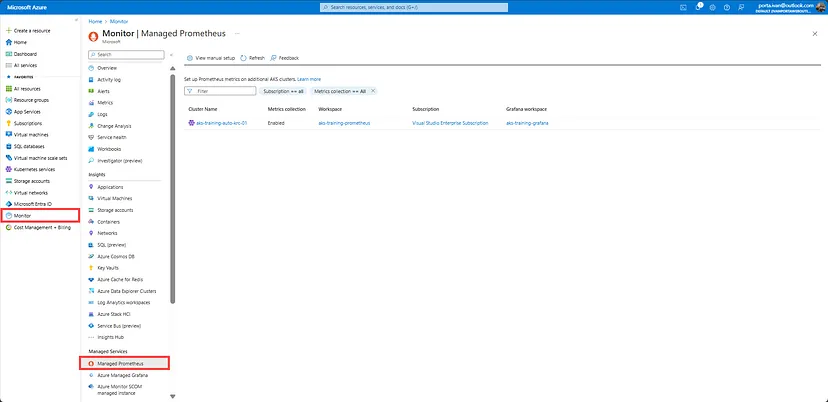Image resolution: width=828 pixels, height=402 pixels.
Task: Click Create a resource plus icon
Action: tap(8, 31)
